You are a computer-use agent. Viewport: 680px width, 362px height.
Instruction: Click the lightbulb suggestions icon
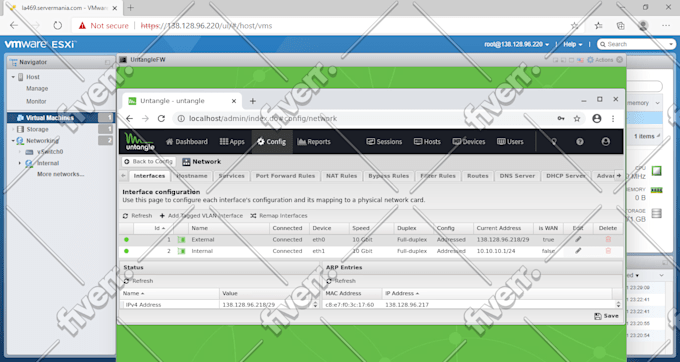[554, 142]
